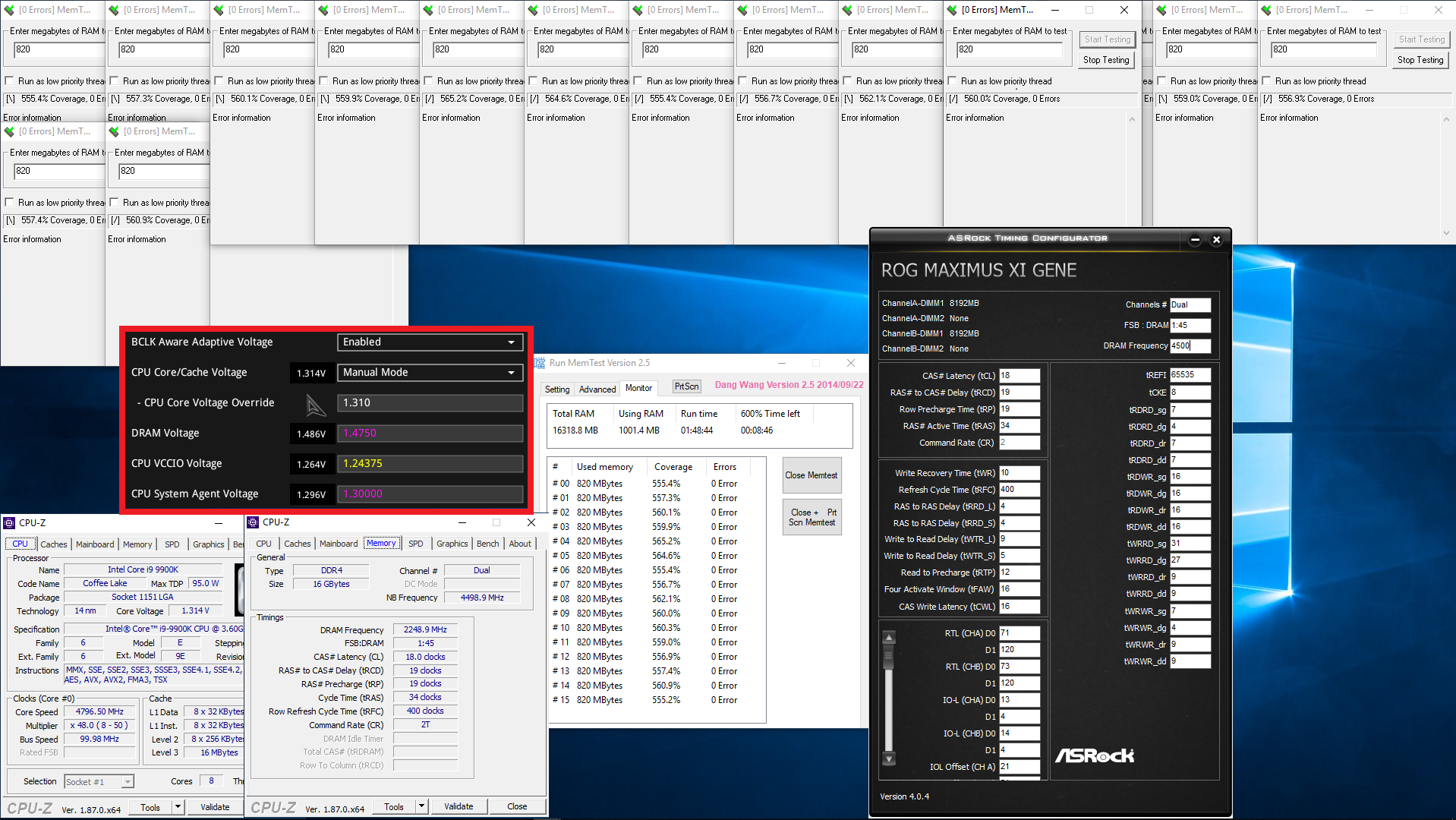Click row #04 with 565.2% coverage
Screen dimensions: 1456x820
655,541
